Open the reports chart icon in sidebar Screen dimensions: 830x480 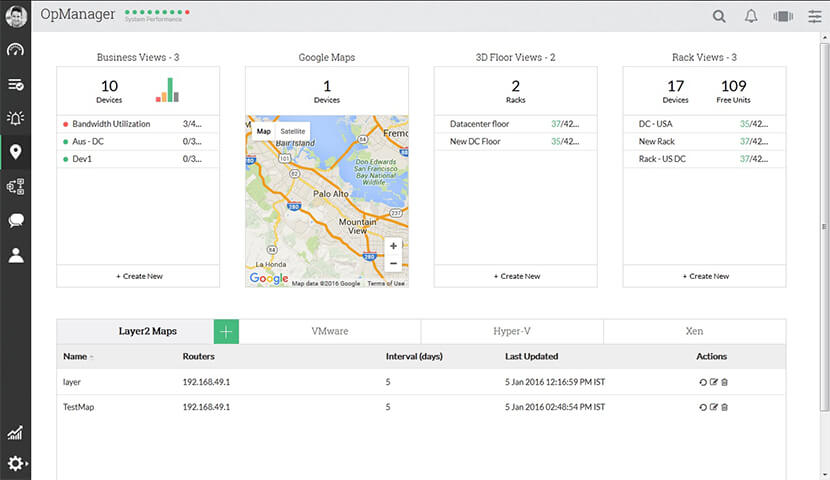click(15, 433)
